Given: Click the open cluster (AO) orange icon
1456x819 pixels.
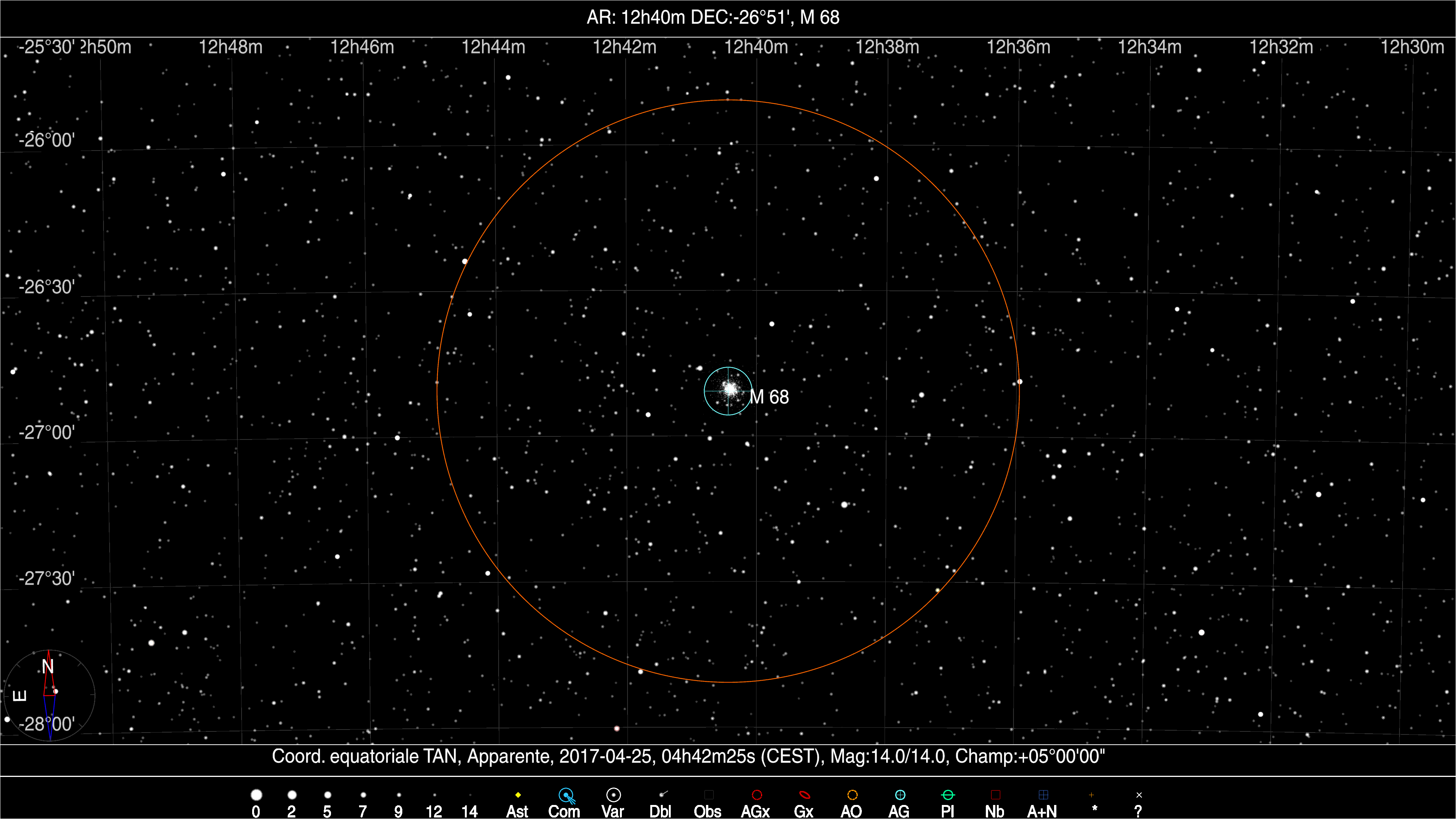Looking at the screenshot, I should tap(852, 795).
